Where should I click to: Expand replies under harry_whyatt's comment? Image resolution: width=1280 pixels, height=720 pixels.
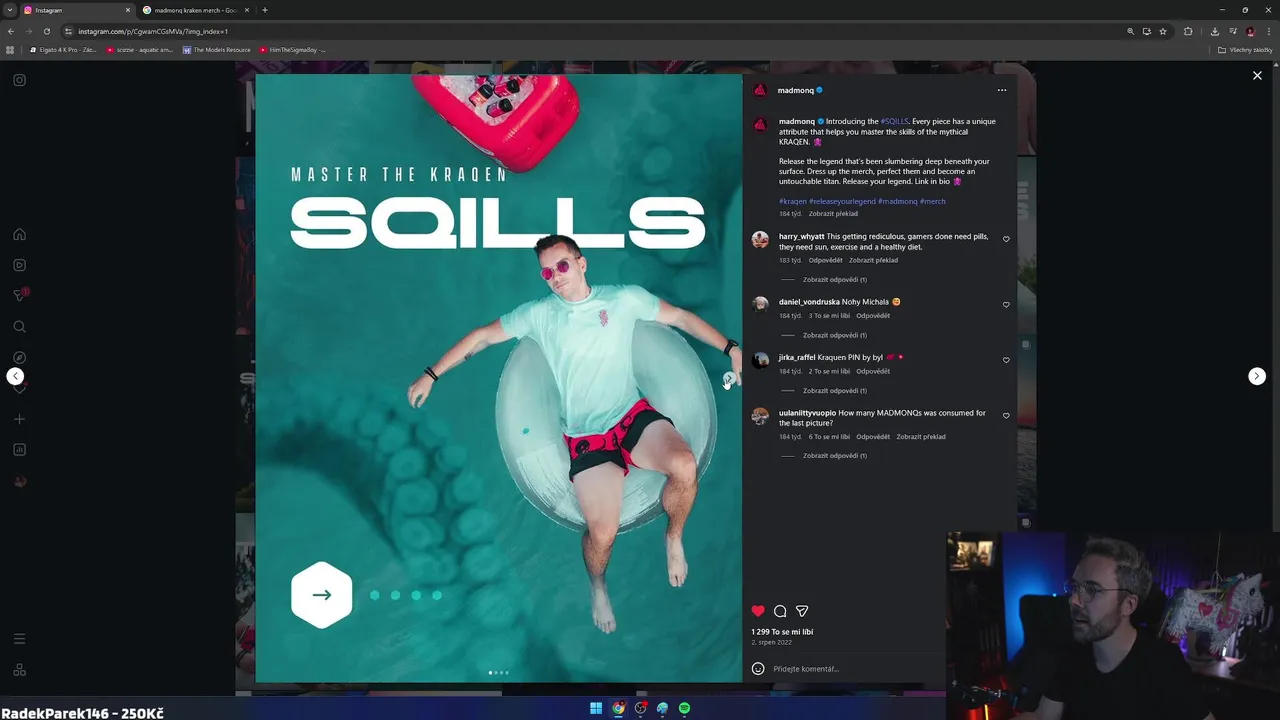[834, 279]
